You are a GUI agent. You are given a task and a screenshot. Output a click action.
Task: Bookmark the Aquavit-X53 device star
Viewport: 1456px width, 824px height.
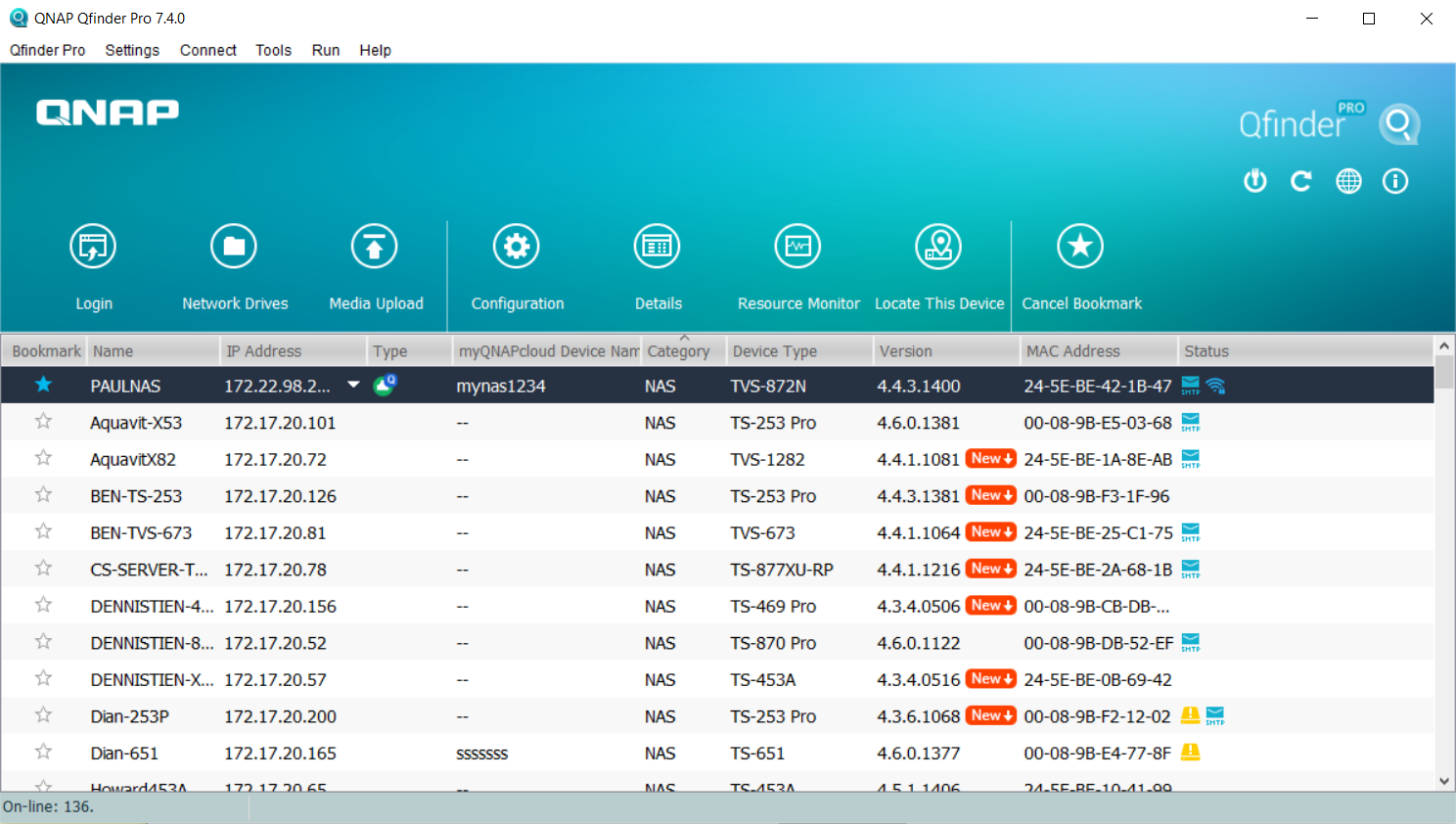43,422
